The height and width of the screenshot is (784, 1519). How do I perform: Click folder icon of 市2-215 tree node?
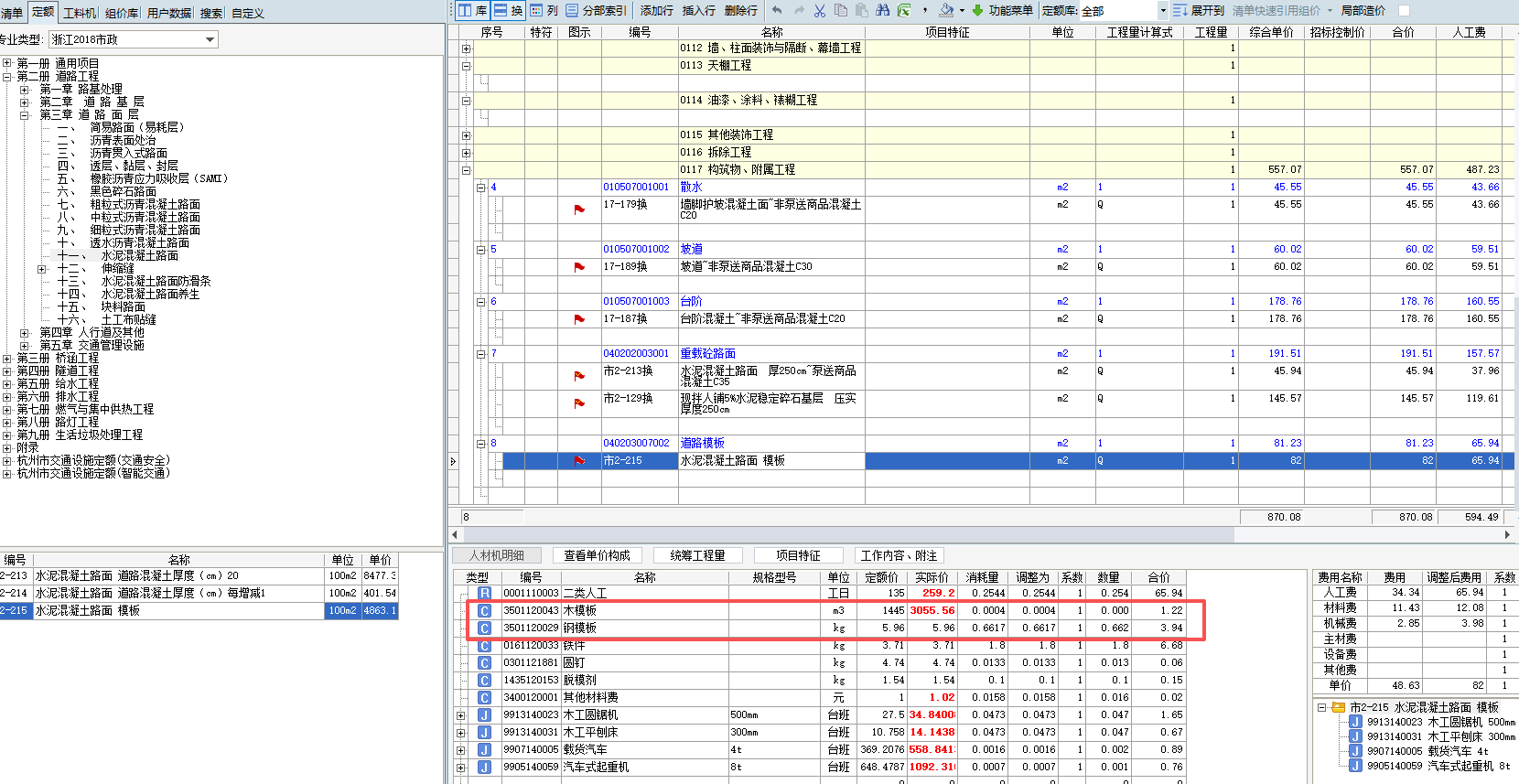coord(1339,707)
